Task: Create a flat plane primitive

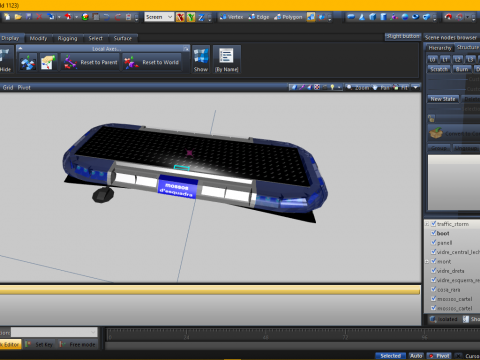Action: [351, 17]
